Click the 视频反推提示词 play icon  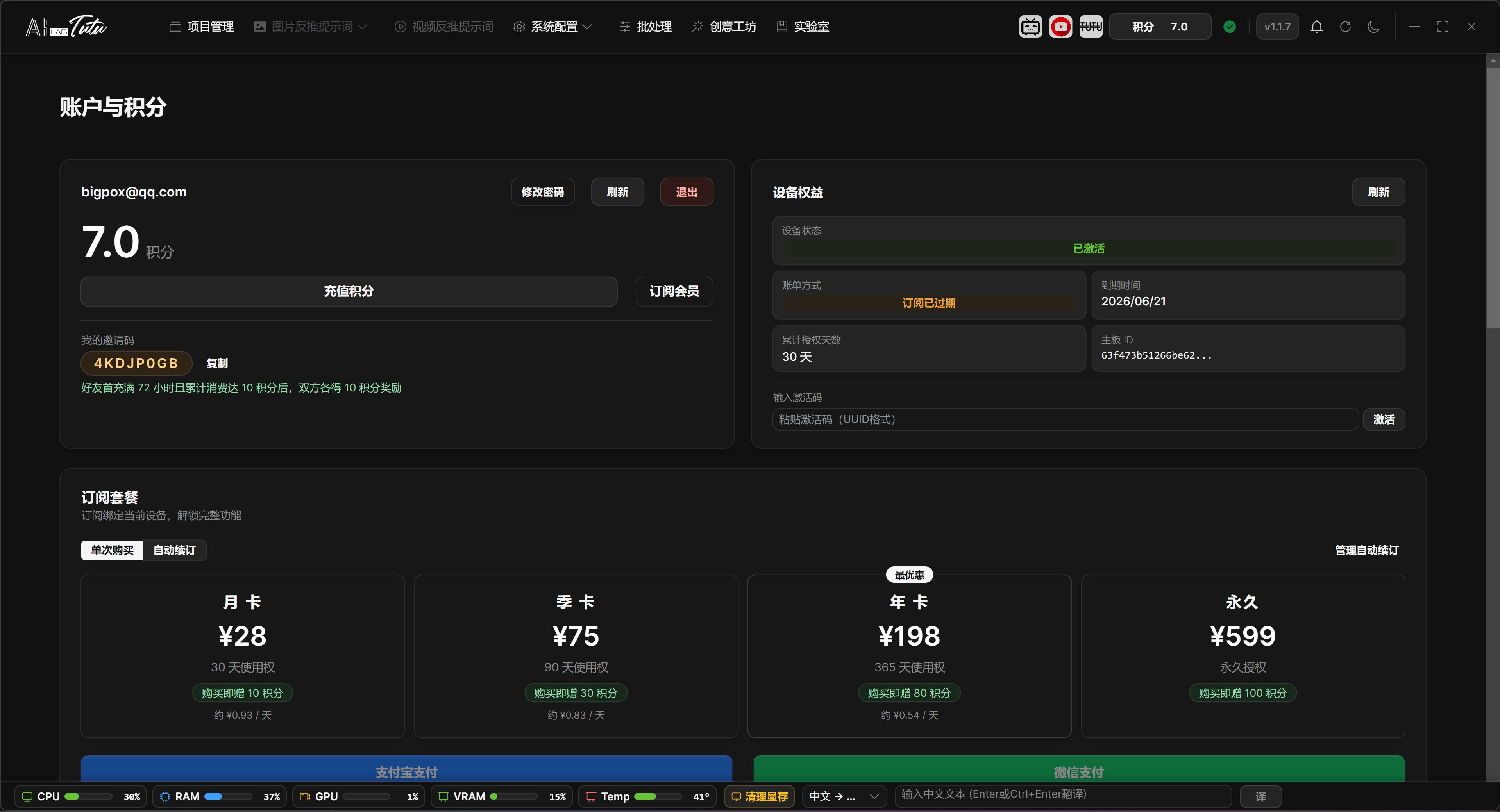400,27
